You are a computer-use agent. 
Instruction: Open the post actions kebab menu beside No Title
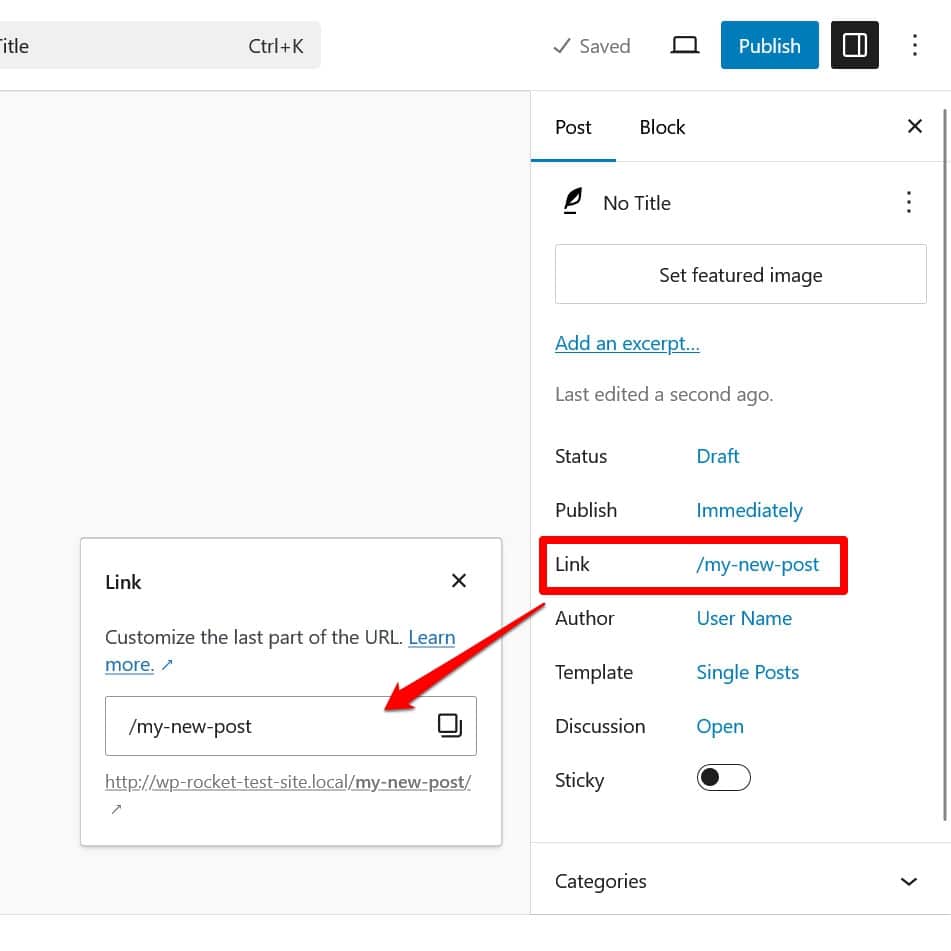[909, 202]
